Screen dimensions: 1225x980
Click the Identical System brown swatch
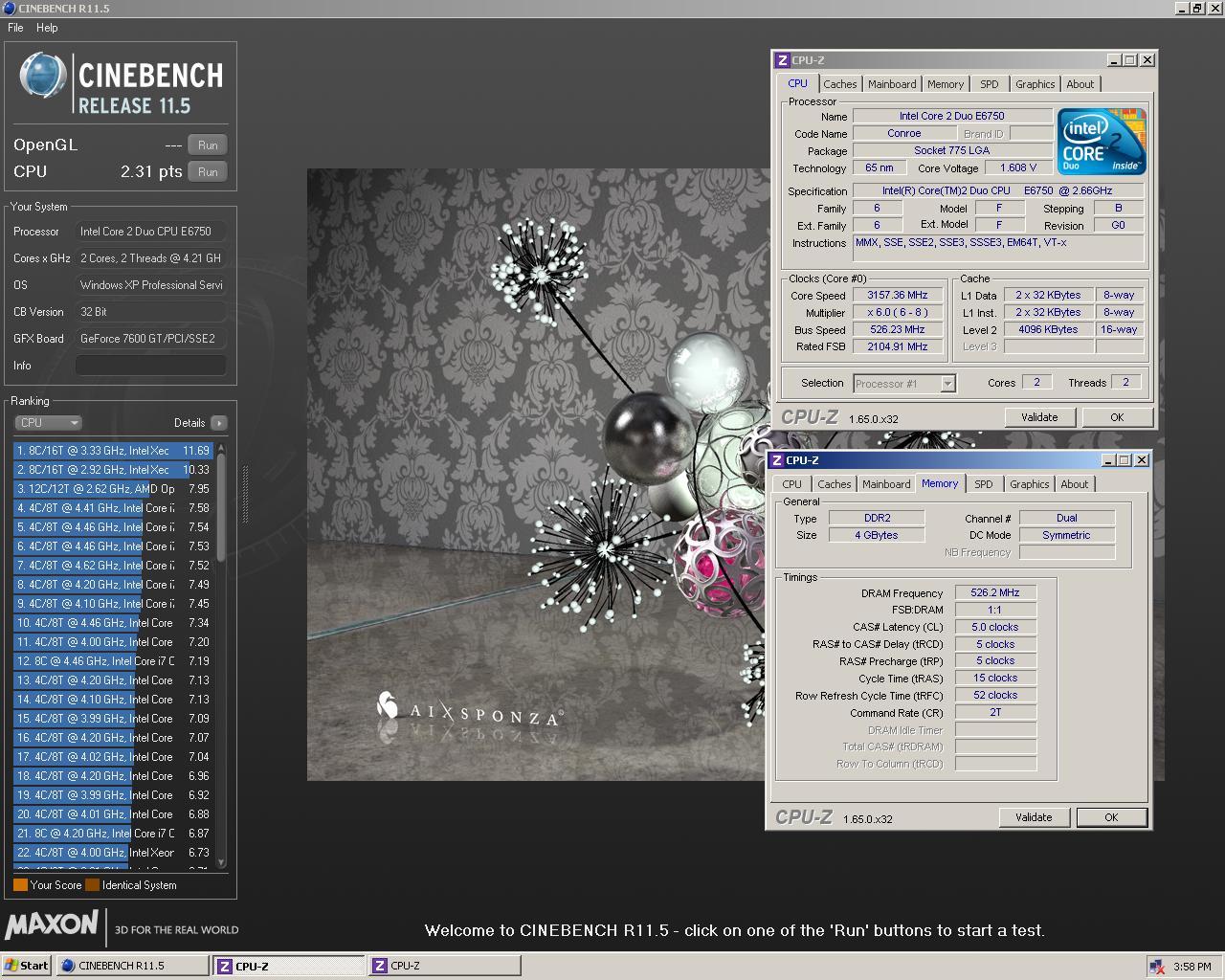(x=92, y=885)
